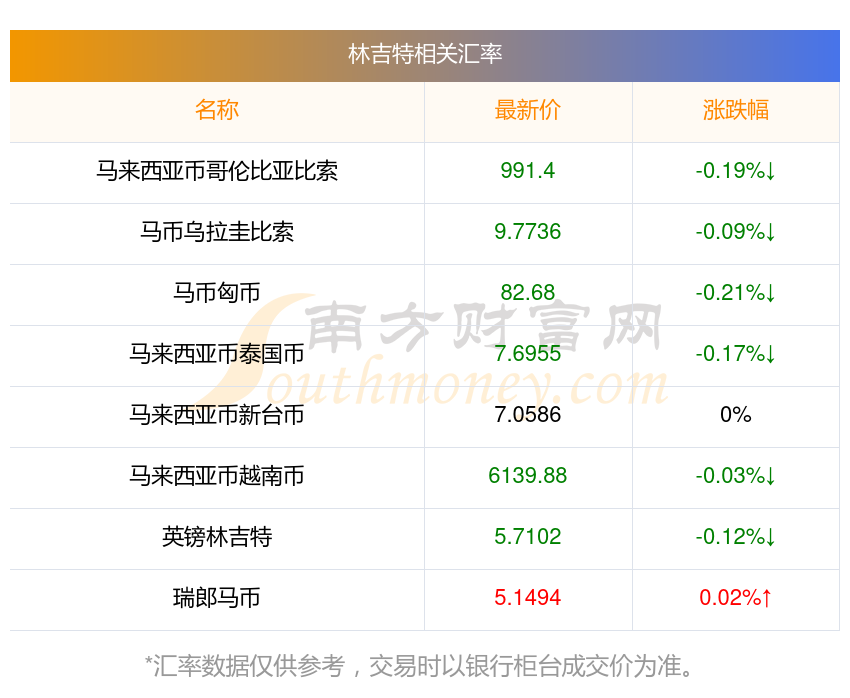The height and width of the screenshot is (698, 850).
Task: Click the change value -0.21%↓
Action: click(736, 293)
